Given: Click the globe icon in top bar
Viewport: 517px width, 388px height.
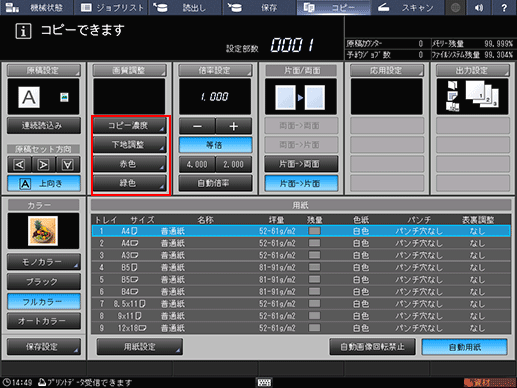Looking at the screenshot, I should pyautogui.click(x=455, y=7).
